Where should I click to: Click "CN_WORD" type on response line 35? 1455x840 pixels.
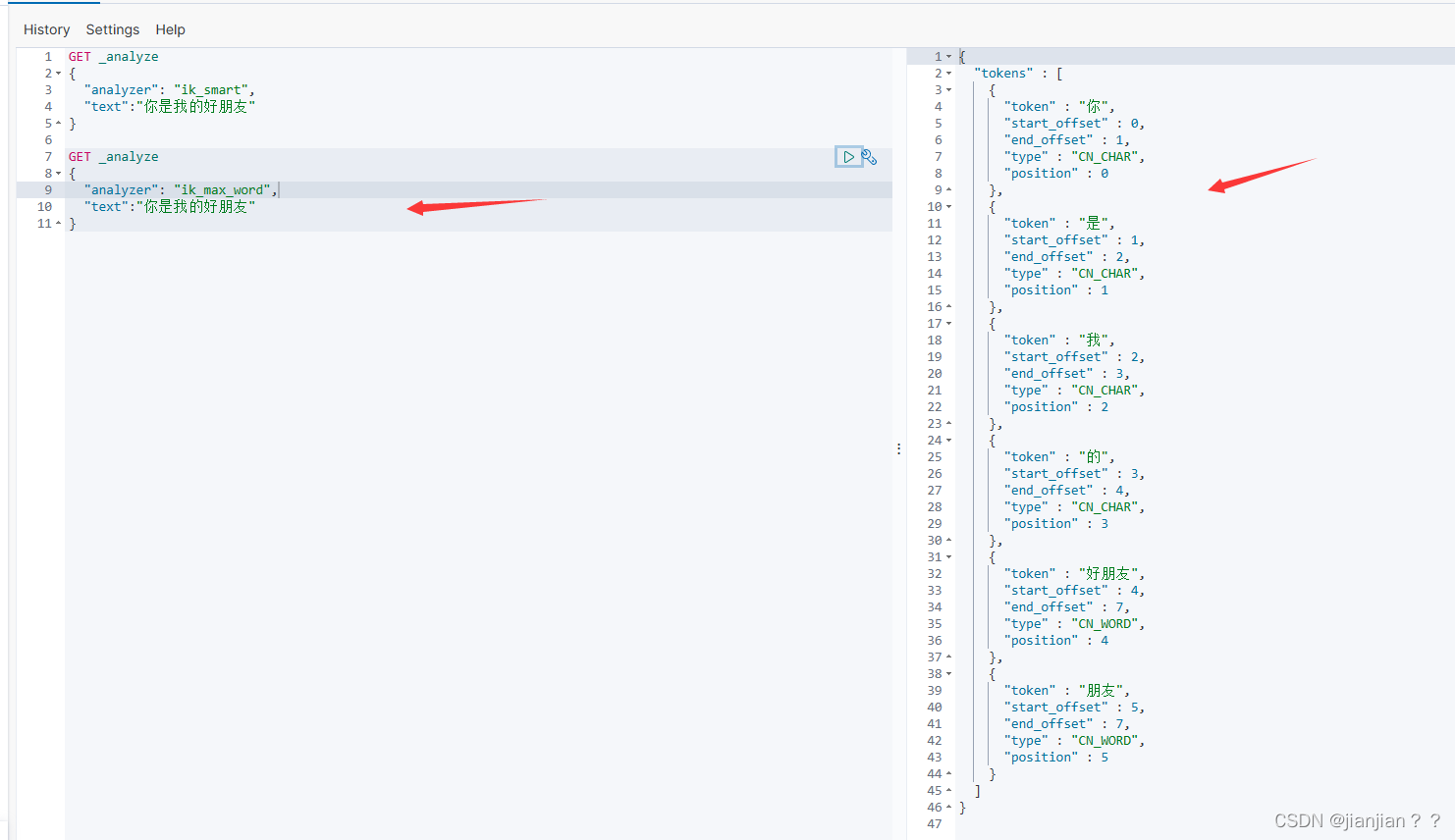1105,624
